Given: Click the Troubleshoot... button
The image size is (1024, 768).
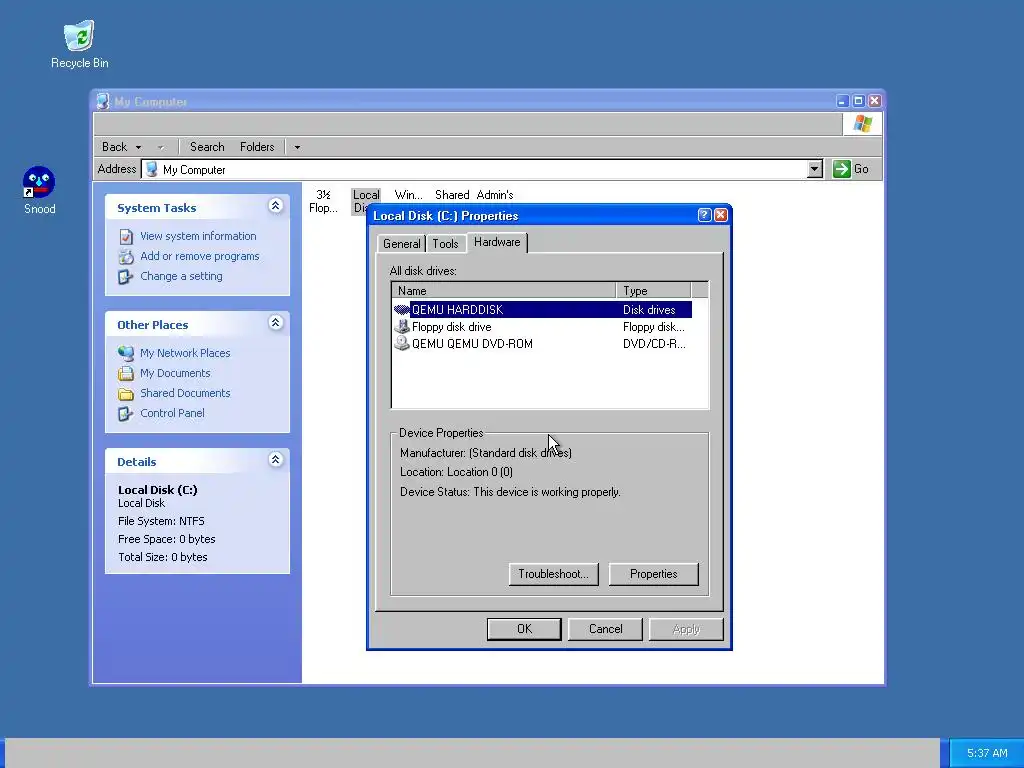Looking at the screenshot, I should (553, 574).
